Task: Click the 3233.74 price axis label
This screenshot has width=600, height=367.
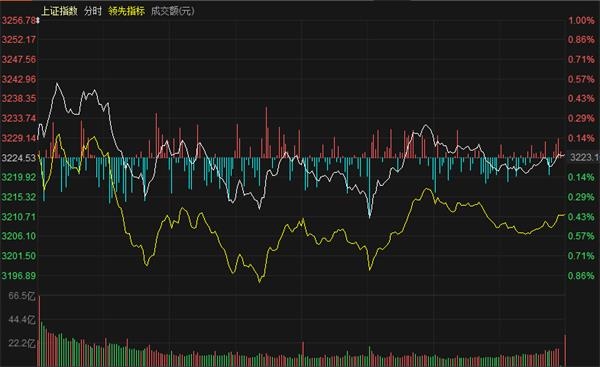Action: (19, 118)
